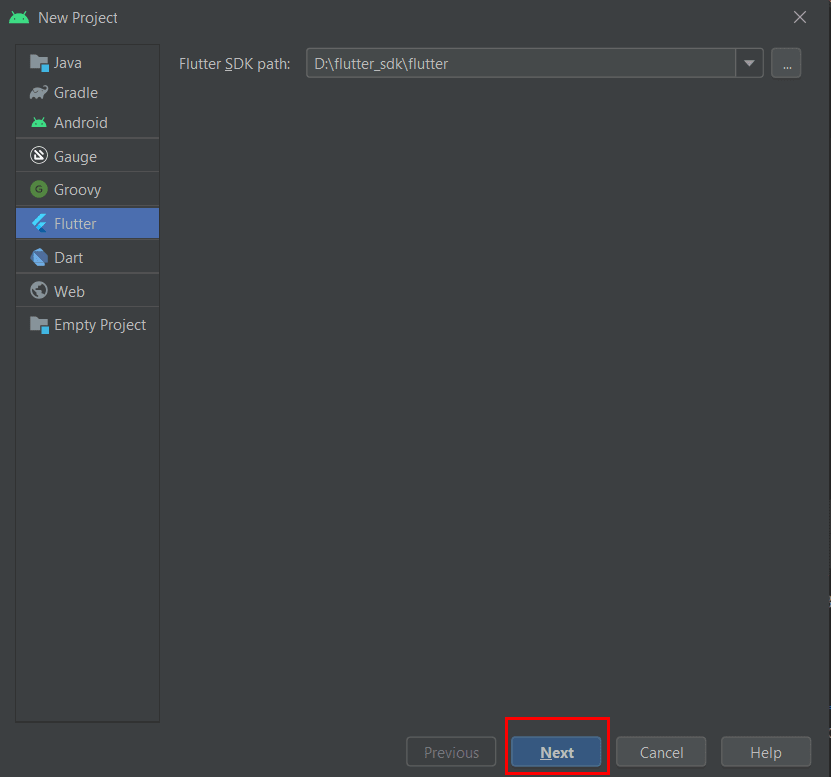Screen dimensions: 831x777
Task: Click the Dart logo icon
Action: pyautogui.click(x=39, y=257)
